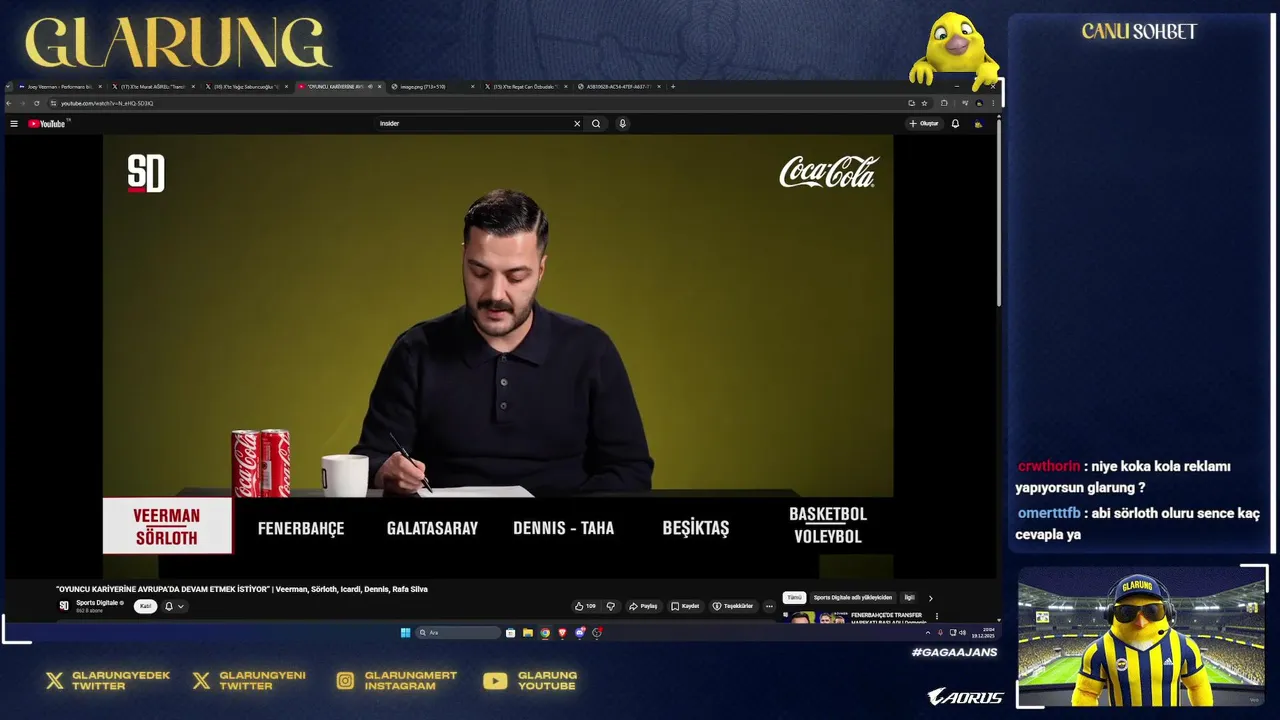1280x720 pixels.
Task: Click Instagram icon in bottom banner
Action: [345, 681]
